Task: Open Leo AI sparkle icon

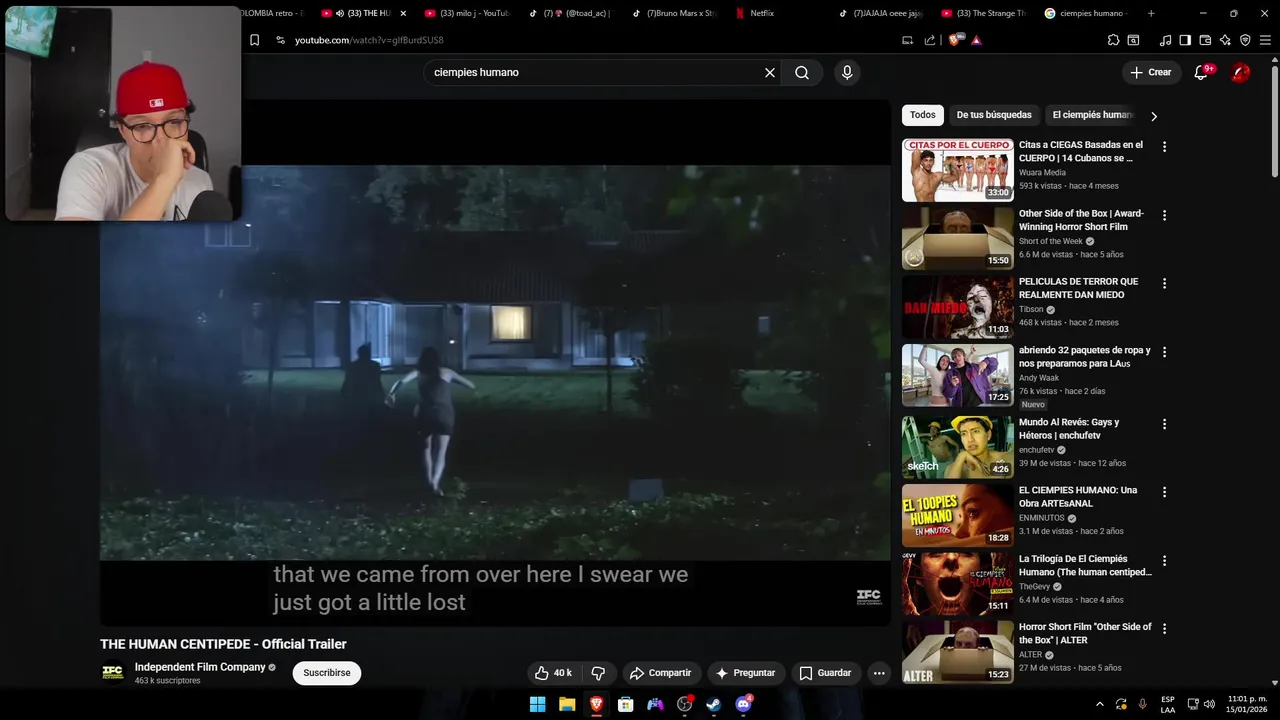Action: point(1225,40)
